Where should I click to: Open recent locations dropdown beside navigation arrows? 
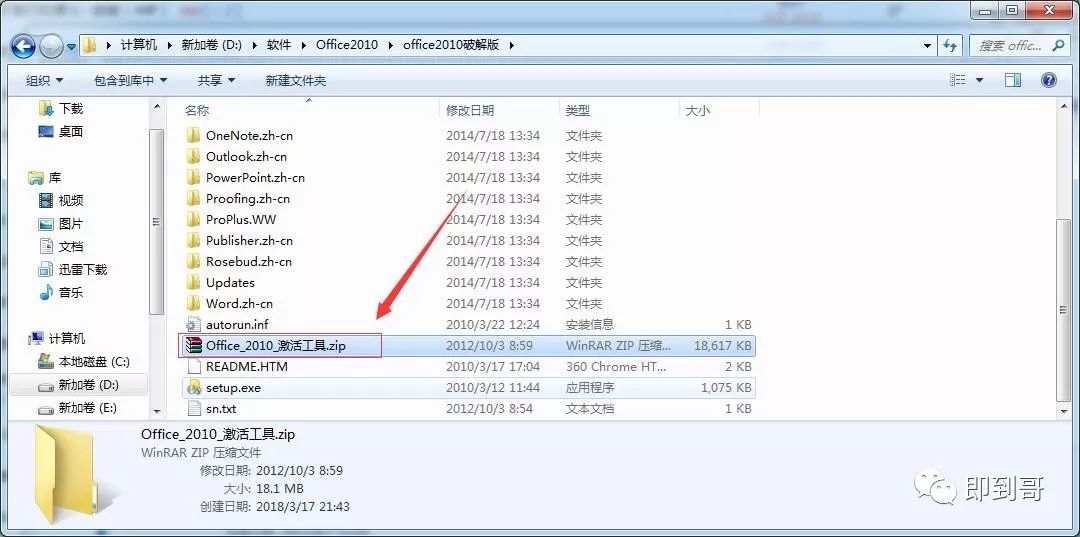coord(72,48)
